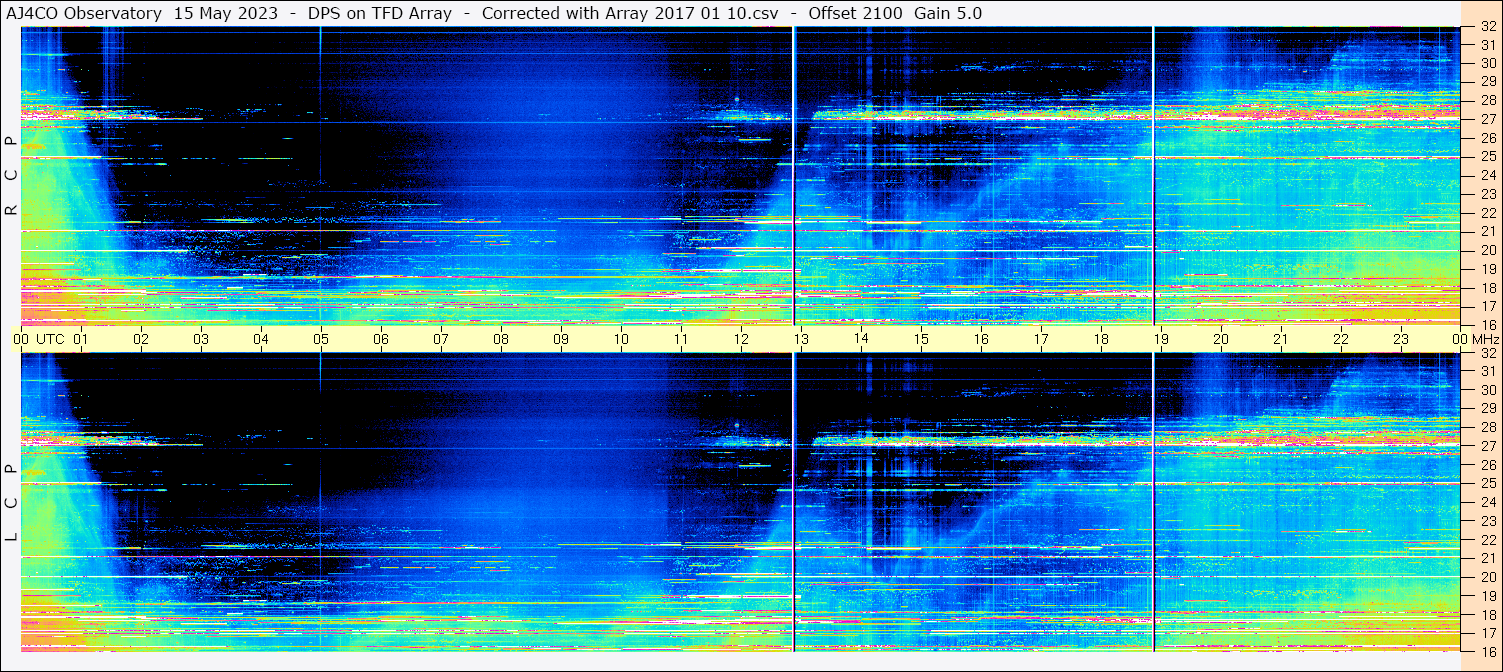The image size is (1503, 672).
Task: Click 20 MHz label on upper RCP scale
Action: point(1487,250)
